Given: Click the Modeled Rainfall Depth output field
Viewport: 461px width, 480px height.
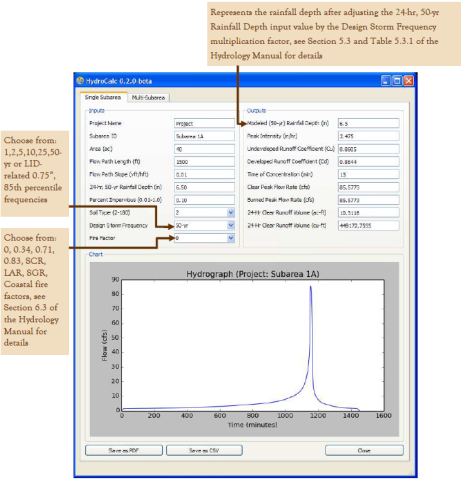Looking at the screenshot, I should coord(368,123).
